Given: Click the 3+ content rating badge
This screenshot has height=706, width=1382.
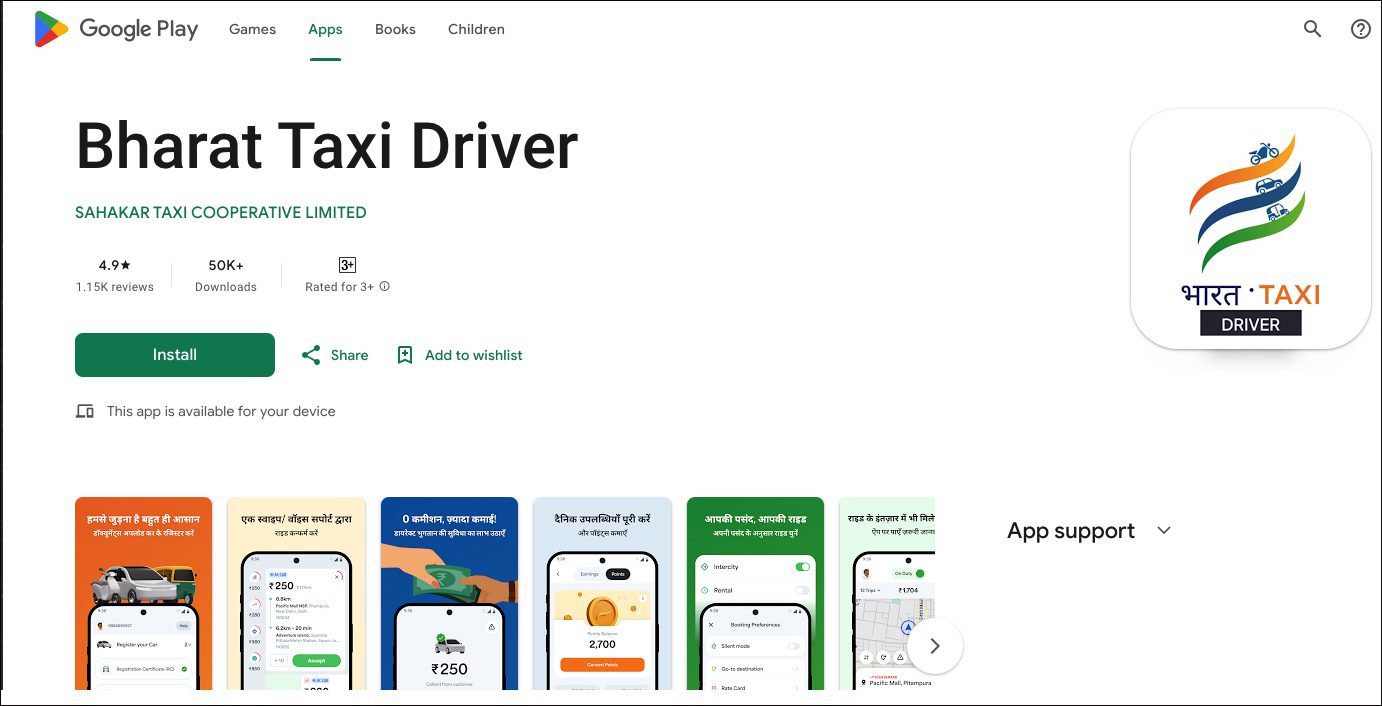Looking at the screenshot, I should click(347, 265).
